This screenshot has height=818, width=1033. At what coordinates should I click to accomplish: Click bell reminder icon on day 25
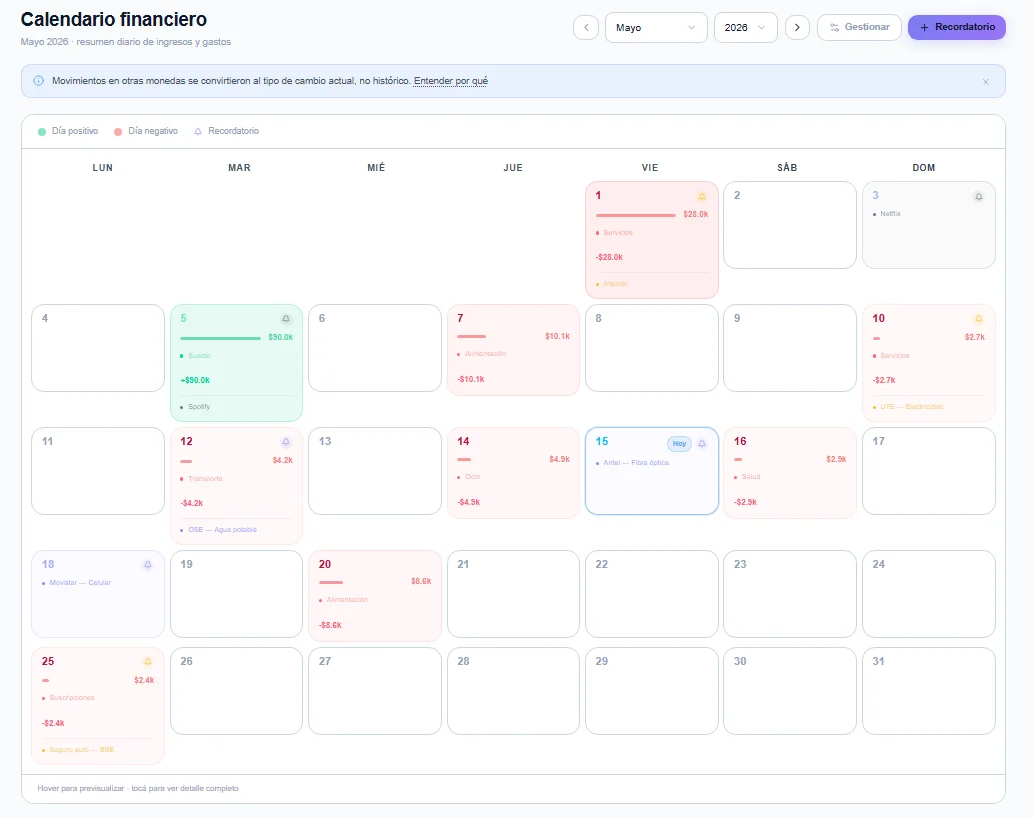[x=148, y=662]
